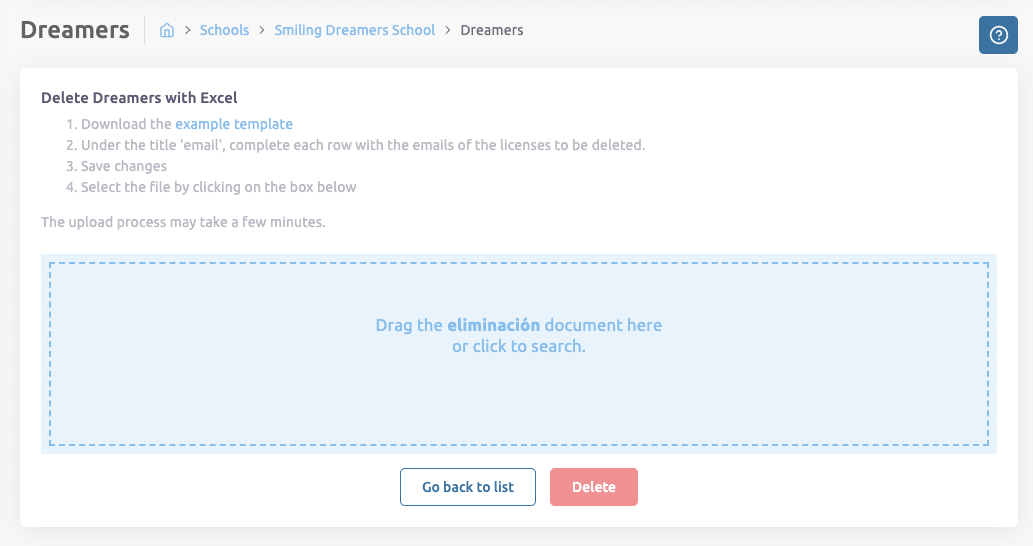Click the home icon in breadcrumb
1033x546 pixels.
[167, 31]
